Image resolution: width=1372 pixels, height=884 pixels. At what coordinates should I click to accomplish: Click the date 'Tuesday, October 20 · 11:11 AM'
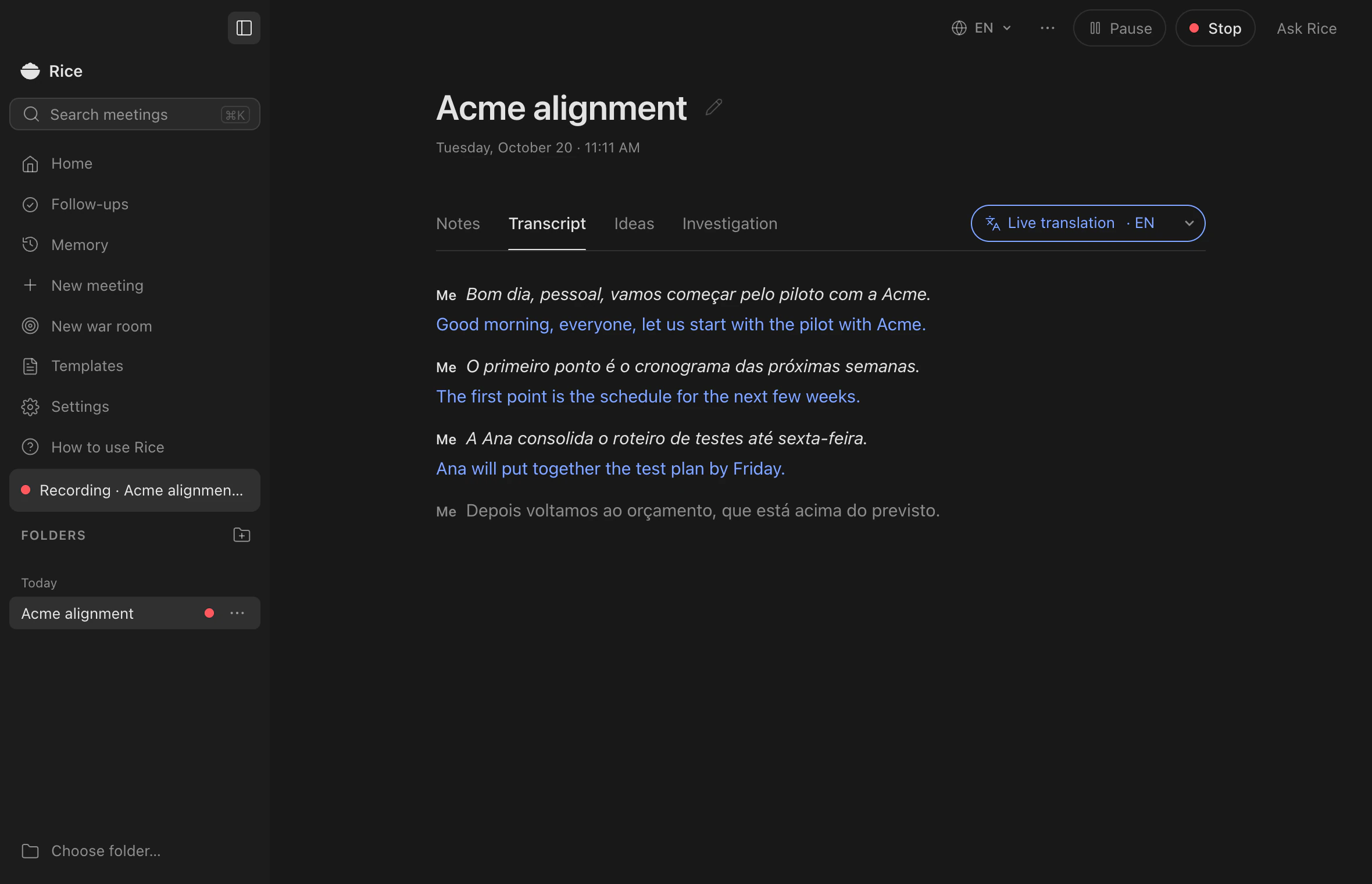(x=538, y=148)
